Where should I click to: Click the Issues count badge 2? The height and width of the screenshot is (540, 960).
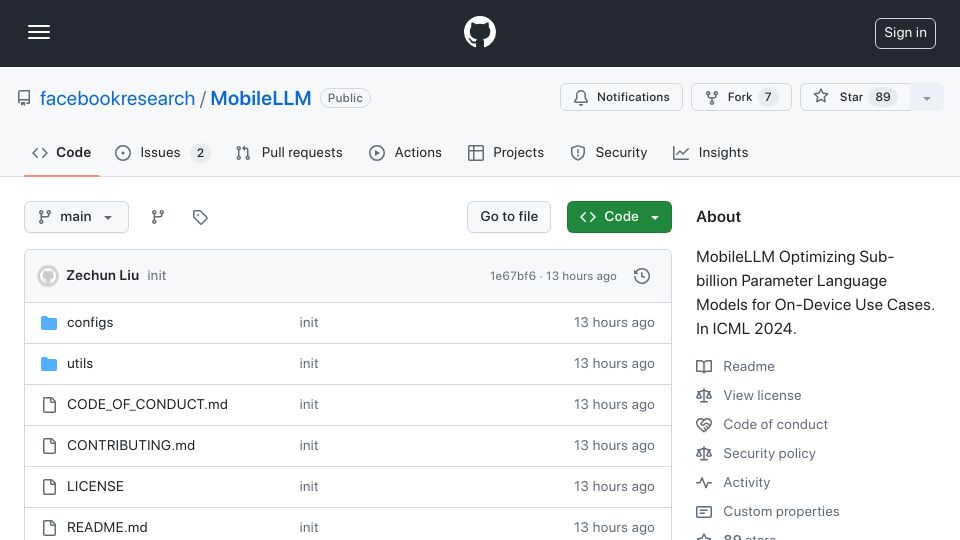pos(200,152)
